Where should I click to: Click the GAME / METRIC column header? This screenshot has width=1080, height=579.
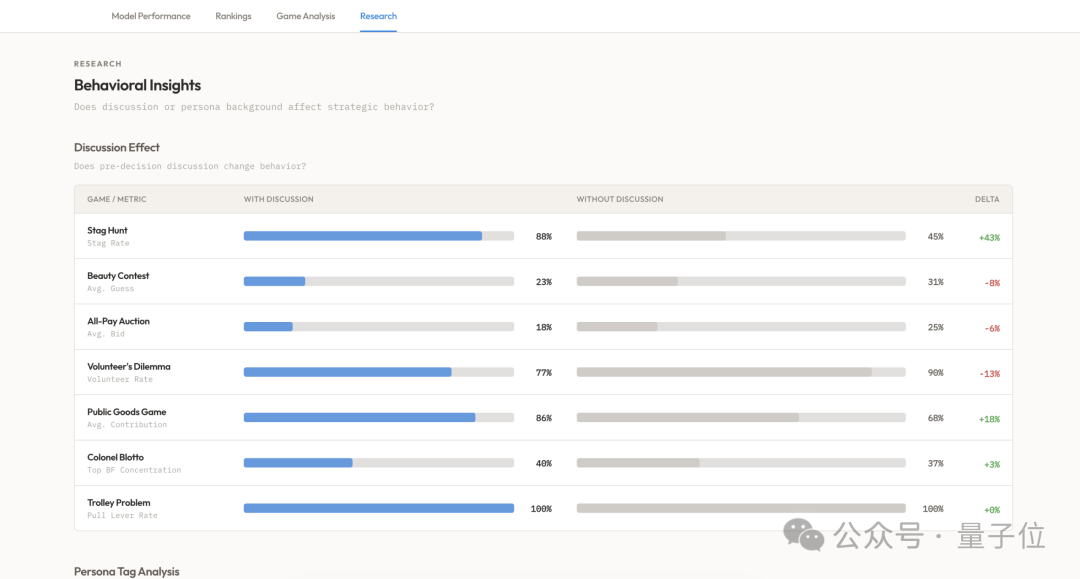point(116,199)
